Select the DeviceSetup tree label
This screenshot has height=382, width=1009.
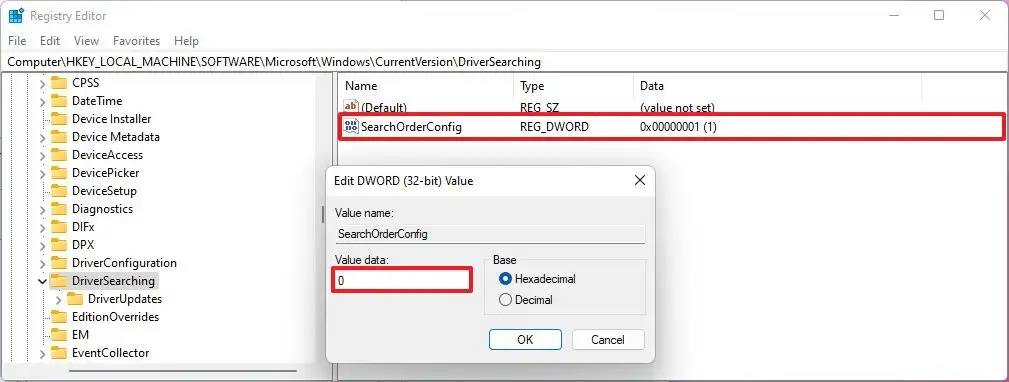click(x=104, y=191)
